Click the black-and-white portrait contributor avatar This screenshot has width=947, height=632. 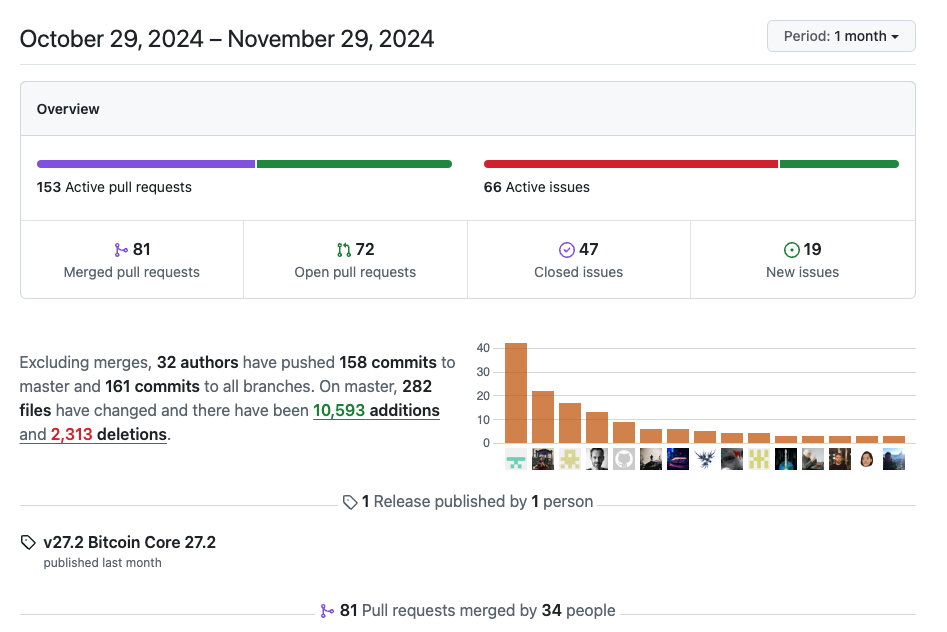[597, 459]
